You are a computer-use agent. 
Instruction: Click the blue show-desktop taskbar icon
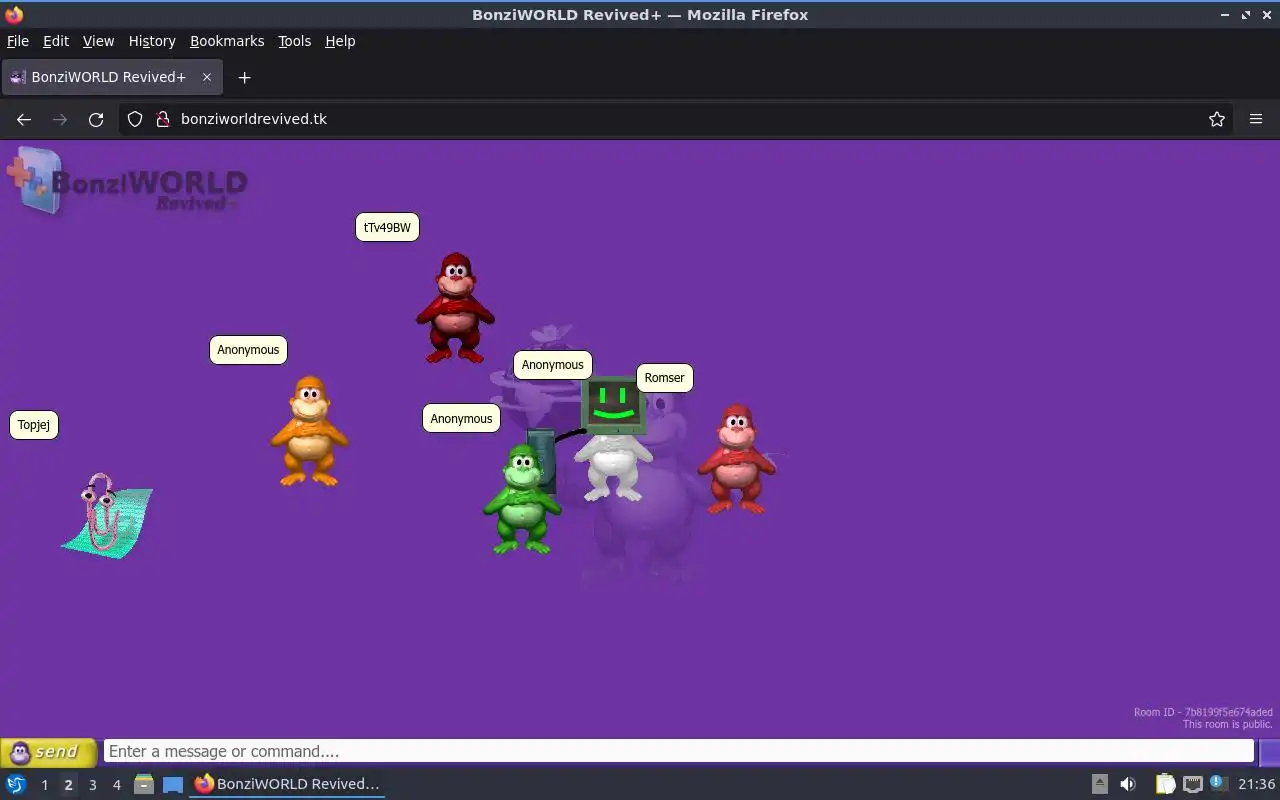point(173,785)
